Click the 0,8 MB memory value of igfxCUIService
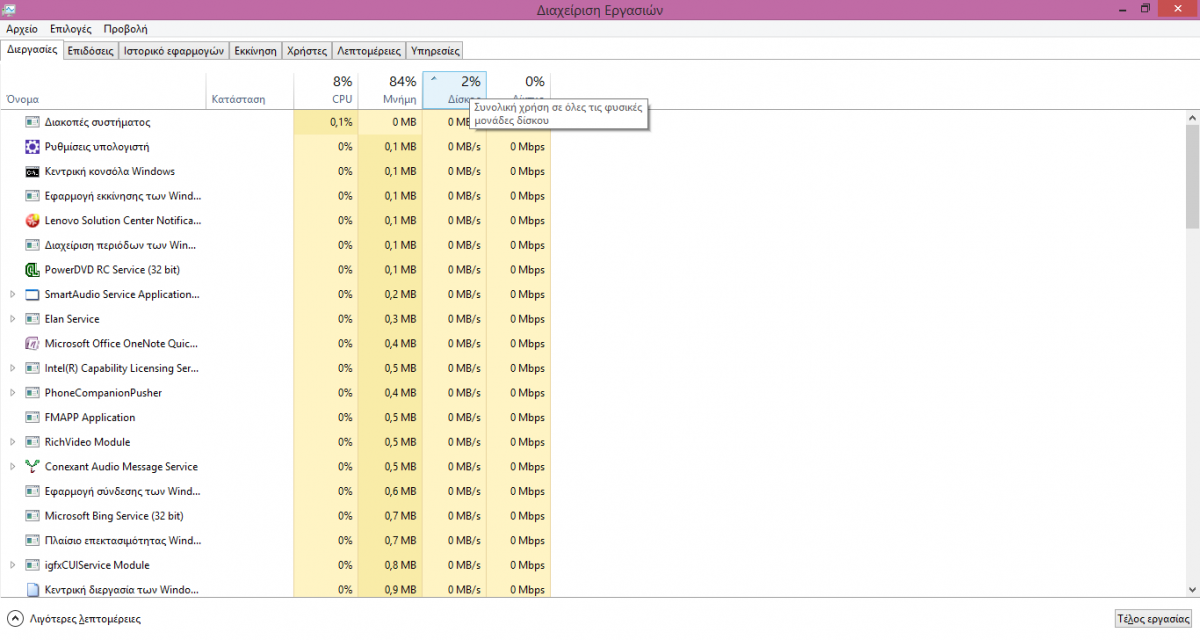 401,566
